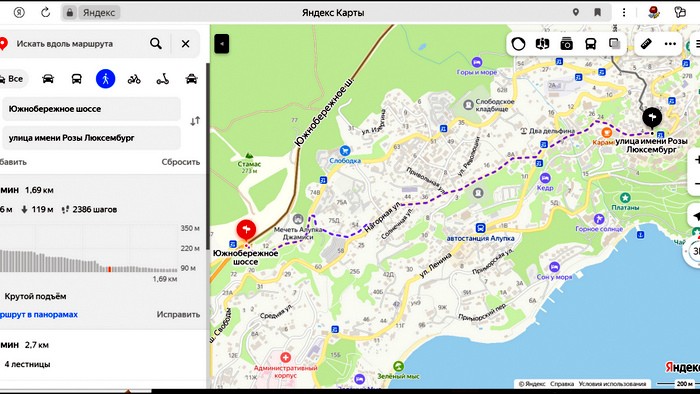Close the route panel with X
The image size is (700, 394).
point(185,44)
